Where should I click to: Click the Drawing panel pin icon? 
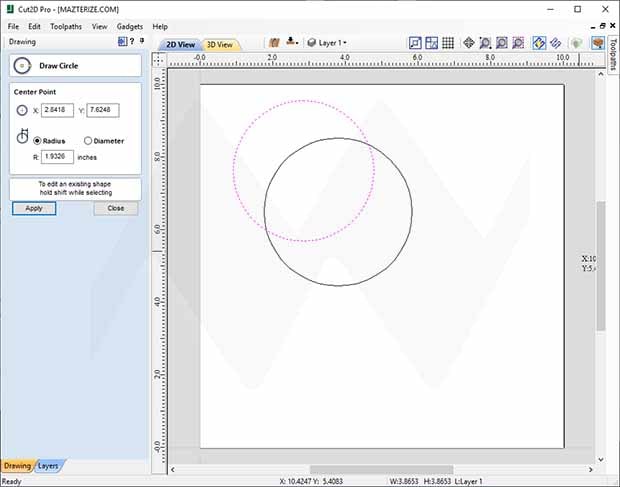tap(142, 41)
